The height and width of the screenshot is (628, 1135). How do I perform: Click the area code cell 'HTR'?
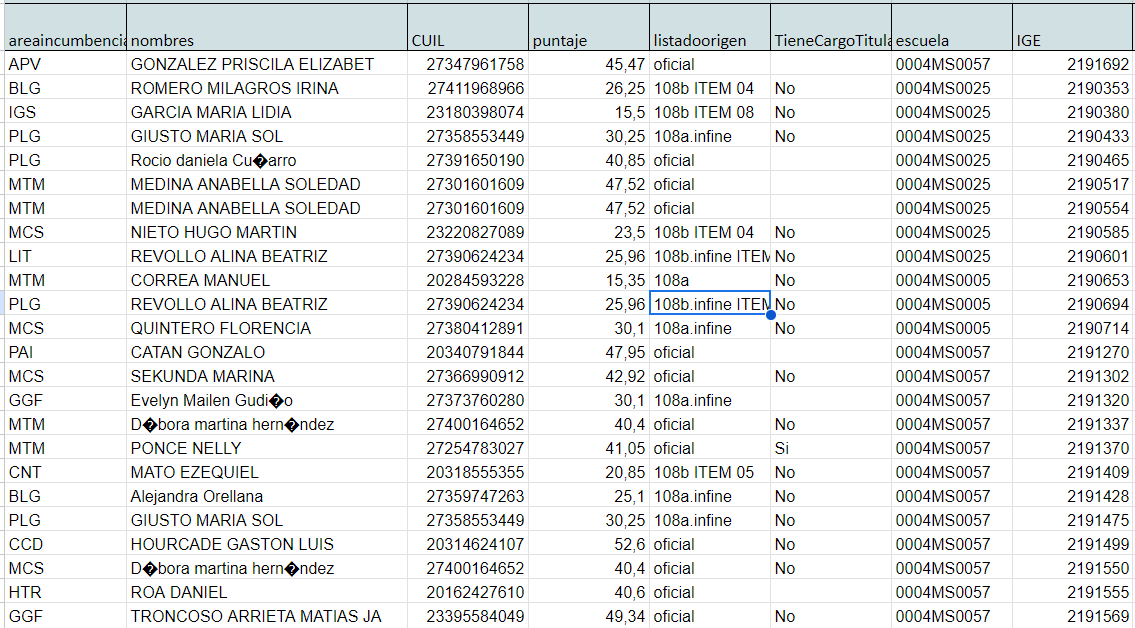pos(64,592)
